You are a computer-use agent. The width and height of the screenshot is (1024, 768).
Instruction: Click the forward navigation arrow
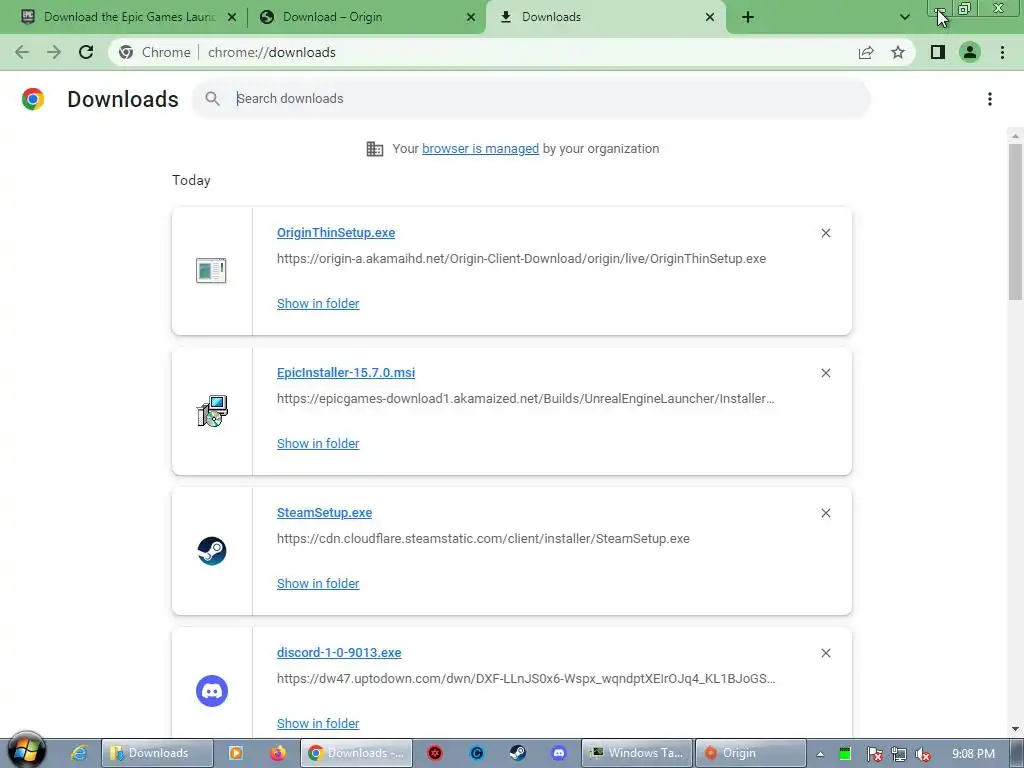click(x=54, y=52)
